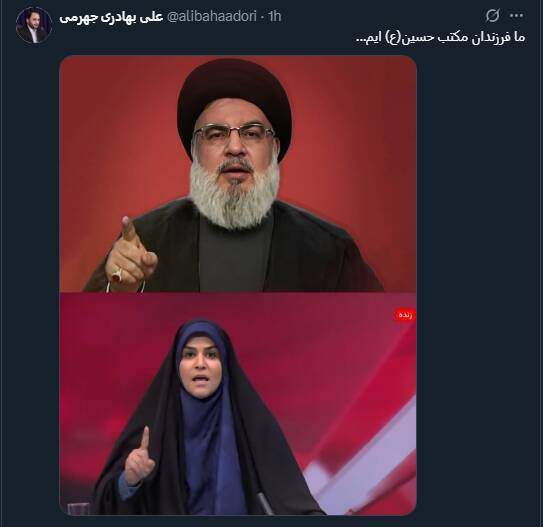This screenshot has width=543, height=527.
Task: Click the red زنده live badge
Action: 405,315
